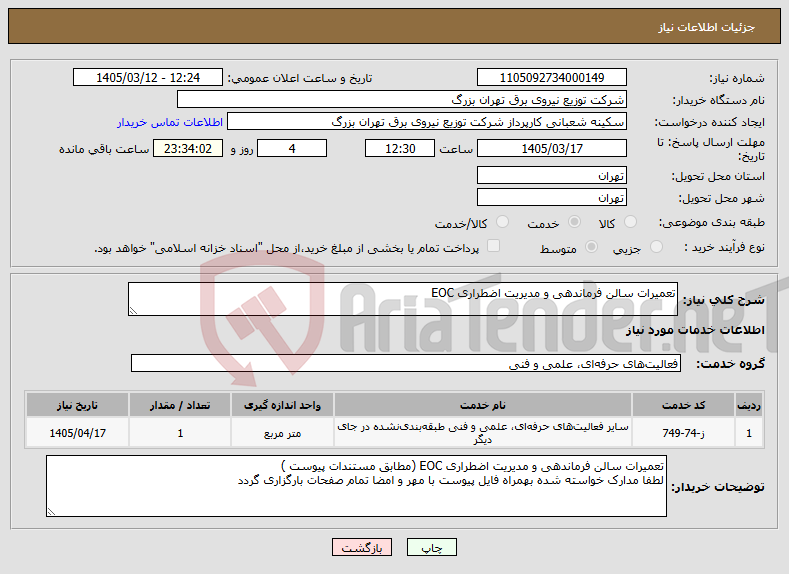Click the تاریخ نیاز column header
The image size is (789, 574).
coord(77,405)
